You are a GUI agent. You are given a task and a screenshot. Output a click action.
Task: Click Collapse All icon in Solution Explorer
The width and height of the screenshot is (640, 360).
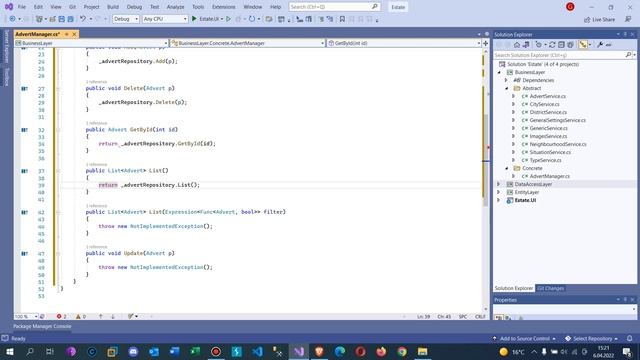pyautogui.click(x=561, y=45)
